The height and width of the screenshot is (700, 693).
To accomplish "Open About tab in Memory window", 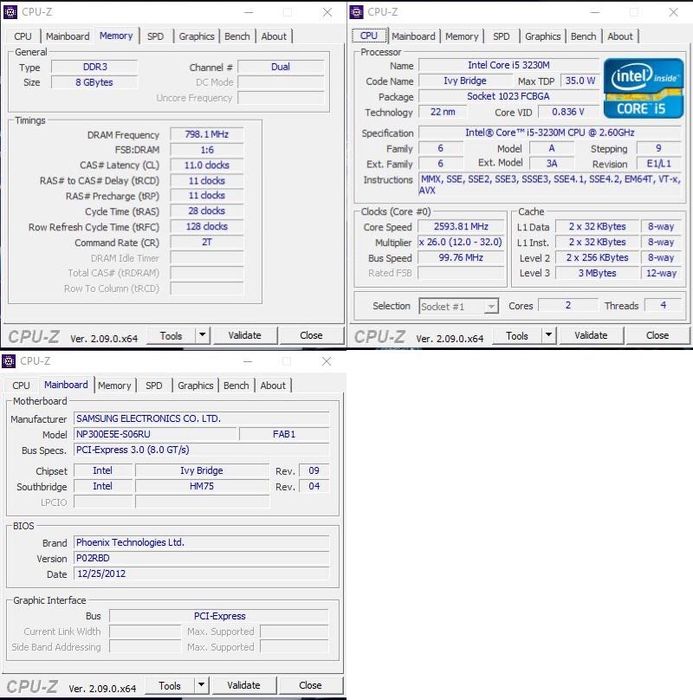I will point(274,36).
